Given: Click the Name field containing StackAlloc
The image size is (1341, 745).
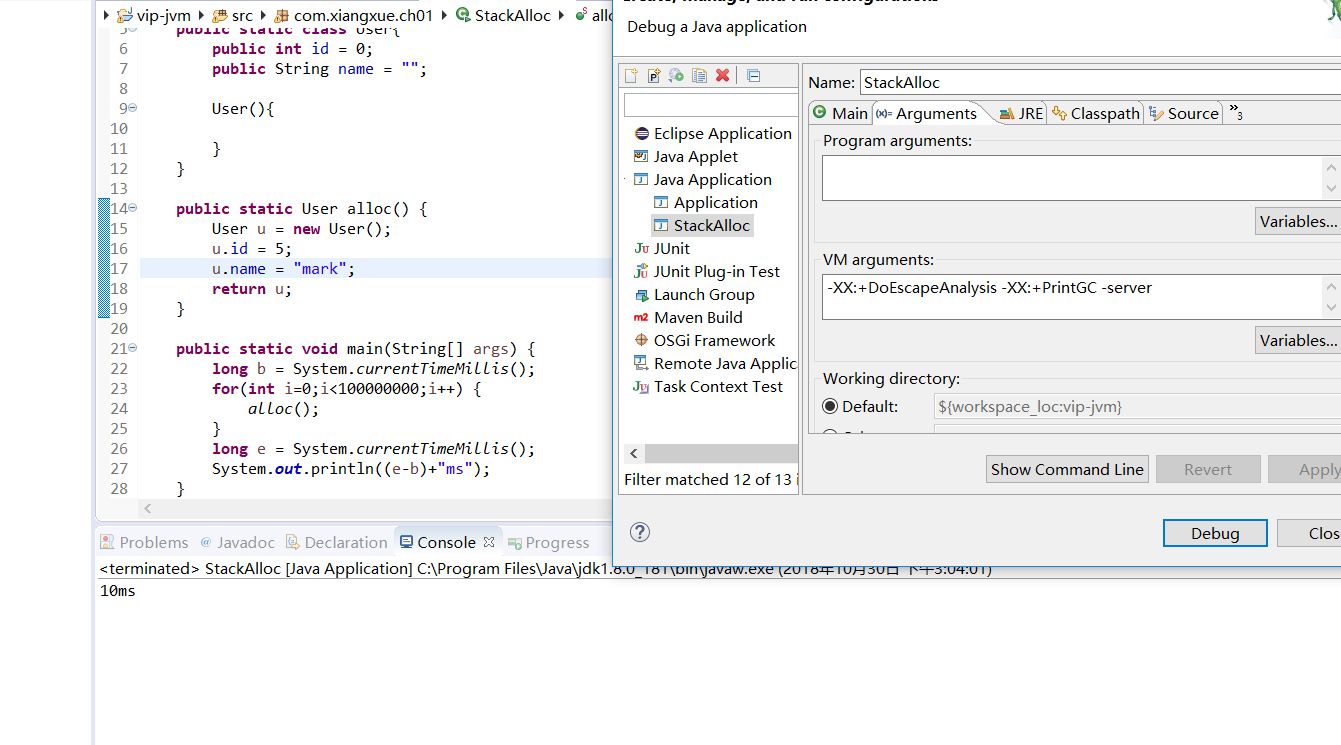Looking at the screenshot, I should tap(1100, 82).
